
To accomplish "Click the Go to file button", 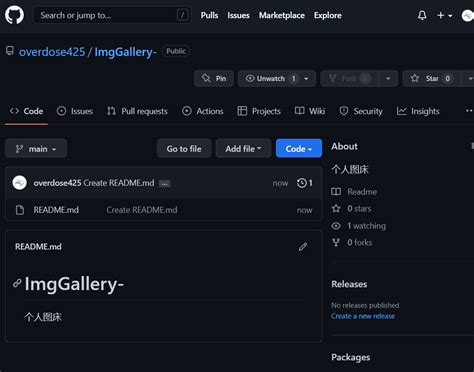I will (184, 149).
